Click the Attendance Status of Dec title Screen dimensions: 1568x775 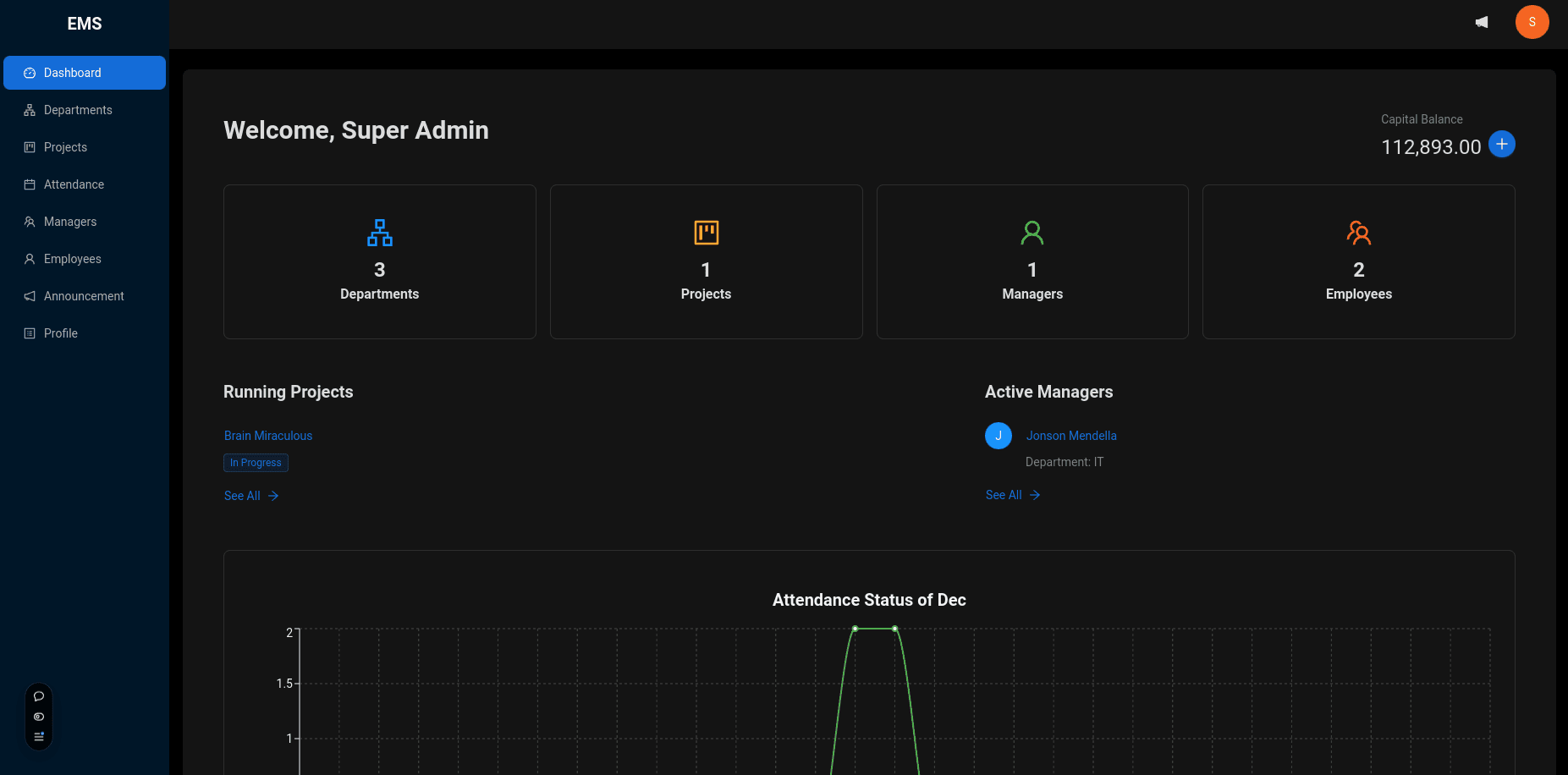pos(869,600)
